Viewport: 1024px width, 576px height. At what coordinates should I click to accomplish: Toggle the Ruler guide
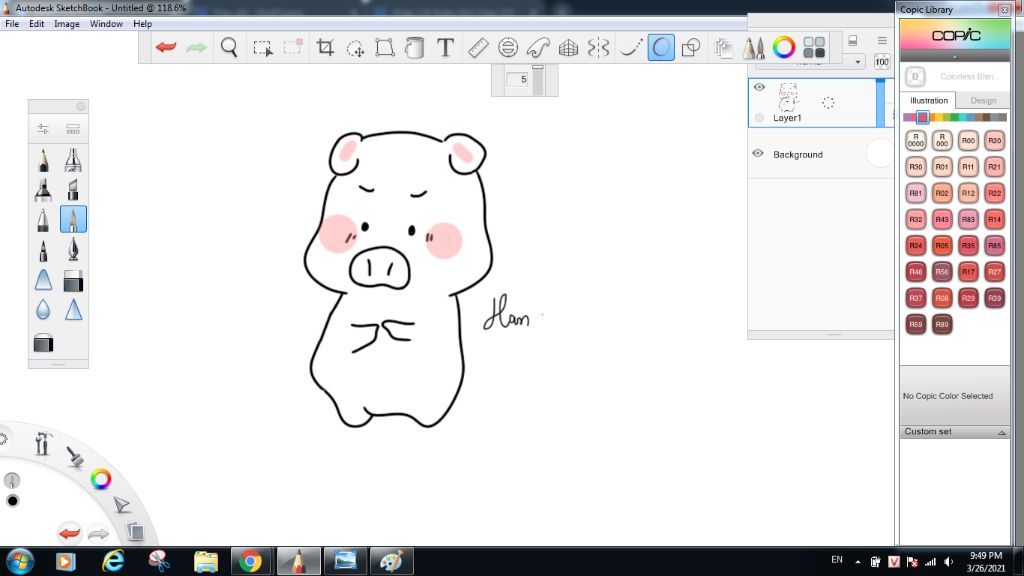pyautogui.click(x=478, y=47)
